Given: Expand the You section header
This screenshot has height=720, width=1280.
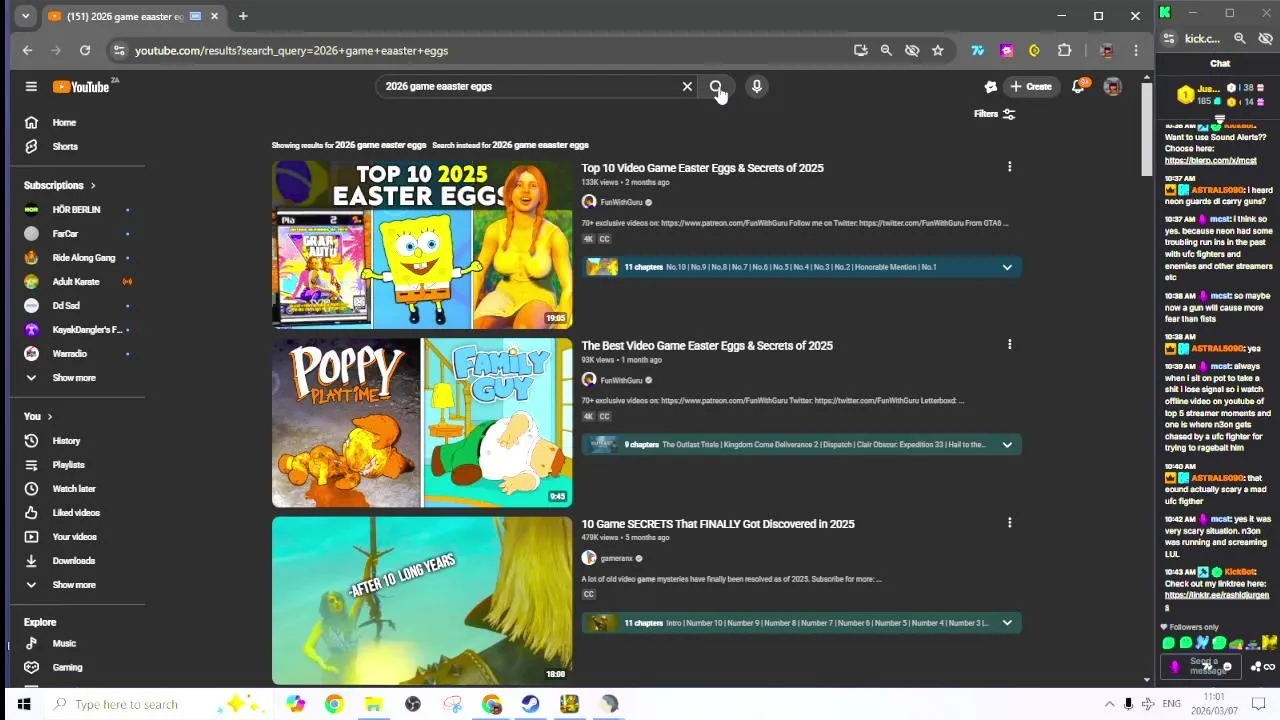Looking at the screenshot, I should [38, 417].
